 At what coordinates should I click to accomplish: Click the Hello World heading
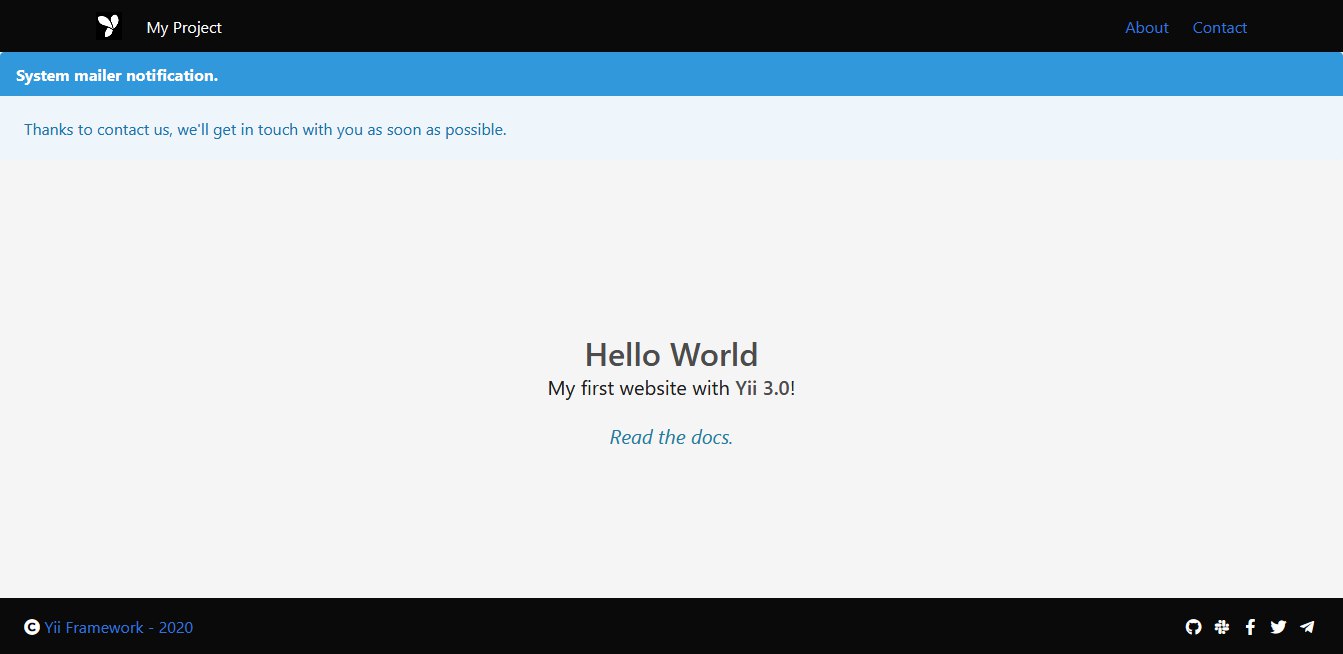[671, 354]
